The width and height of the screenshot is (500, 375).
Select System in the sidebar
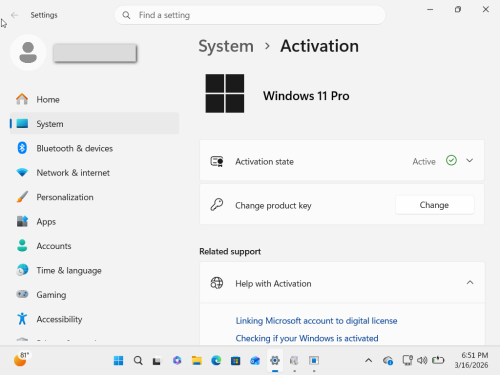pos(94,124)
